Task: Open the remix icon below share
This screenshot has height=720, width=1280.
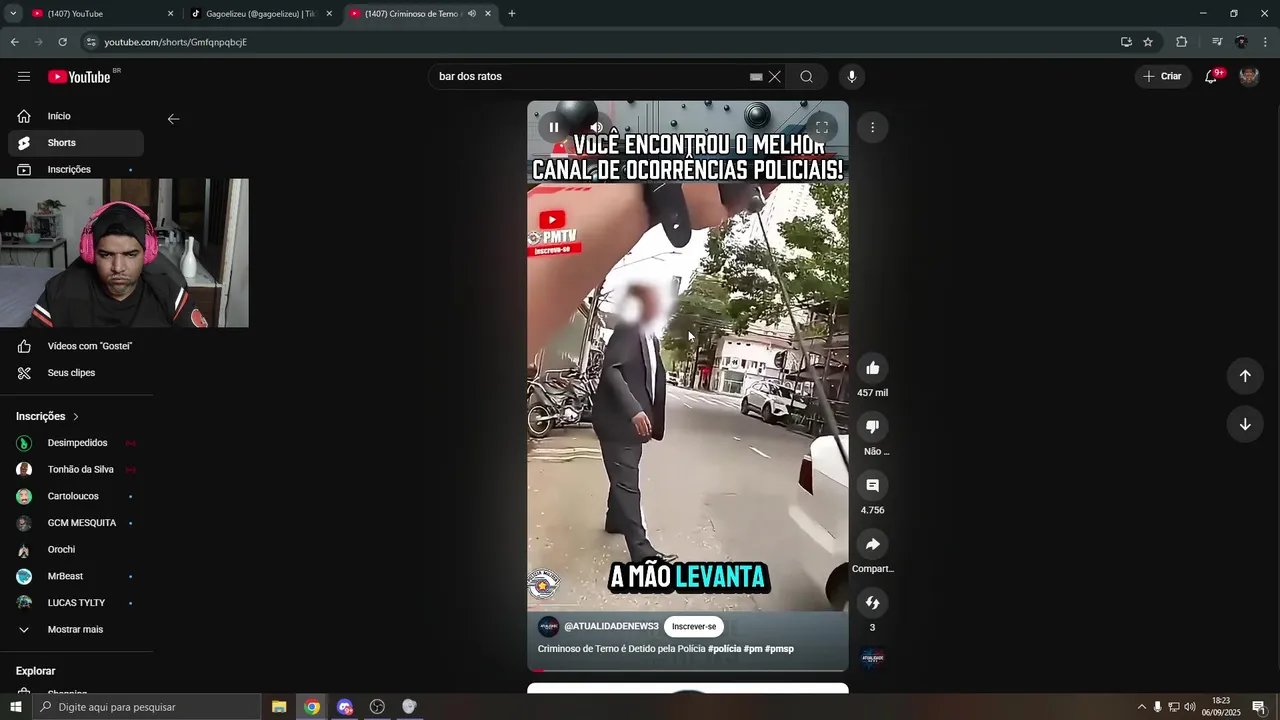Action: (872, 602)
